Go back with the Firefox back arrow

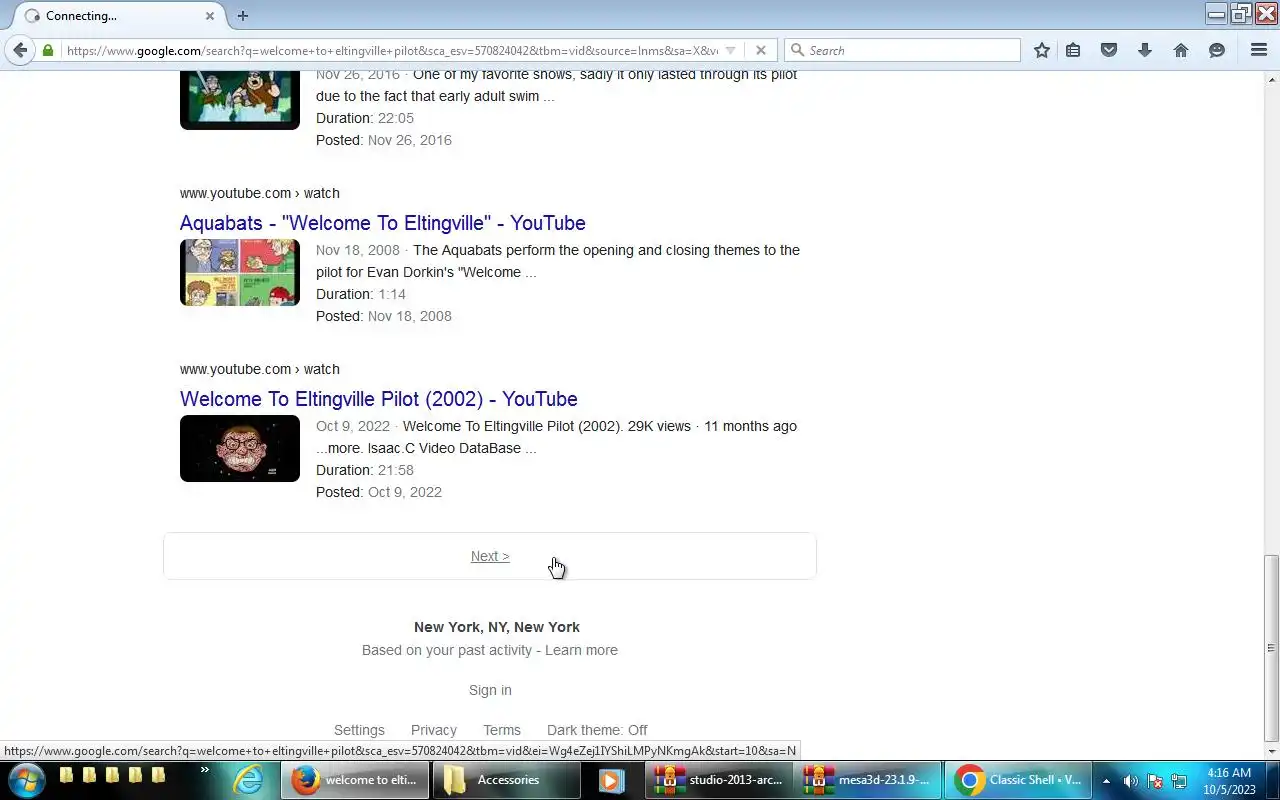point(20,50)
